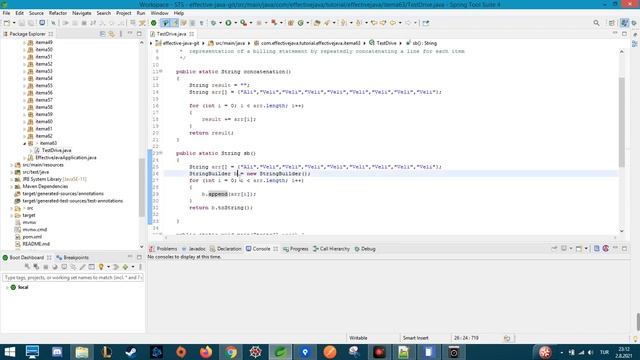Viewport: 640px width, 360px height.
Task: Open Firefox from the taskbar
Action: point(206,352)
